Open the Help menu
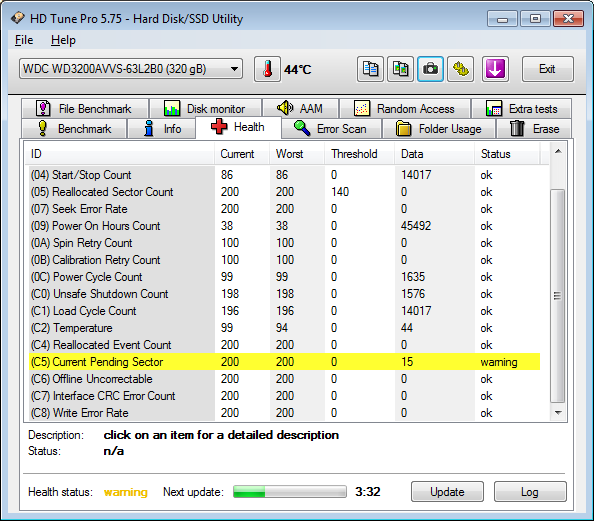Viewport: 594px width, 521px height. tap(63, 40)
